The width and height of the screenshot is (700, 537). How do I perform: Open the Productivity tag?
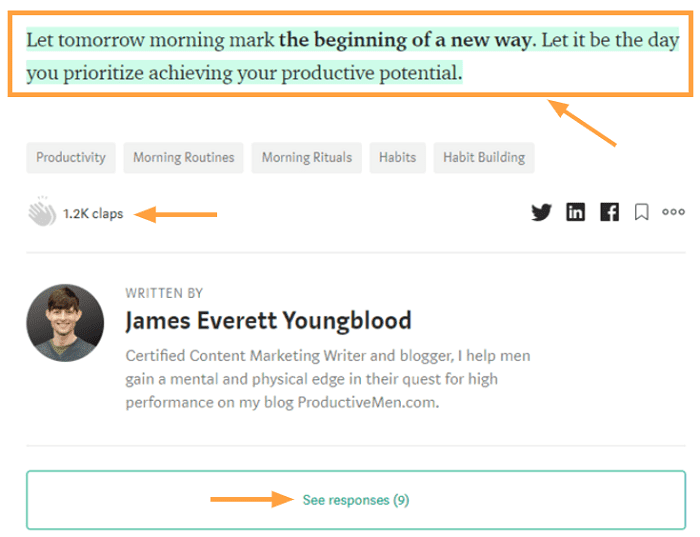[71, 158]
